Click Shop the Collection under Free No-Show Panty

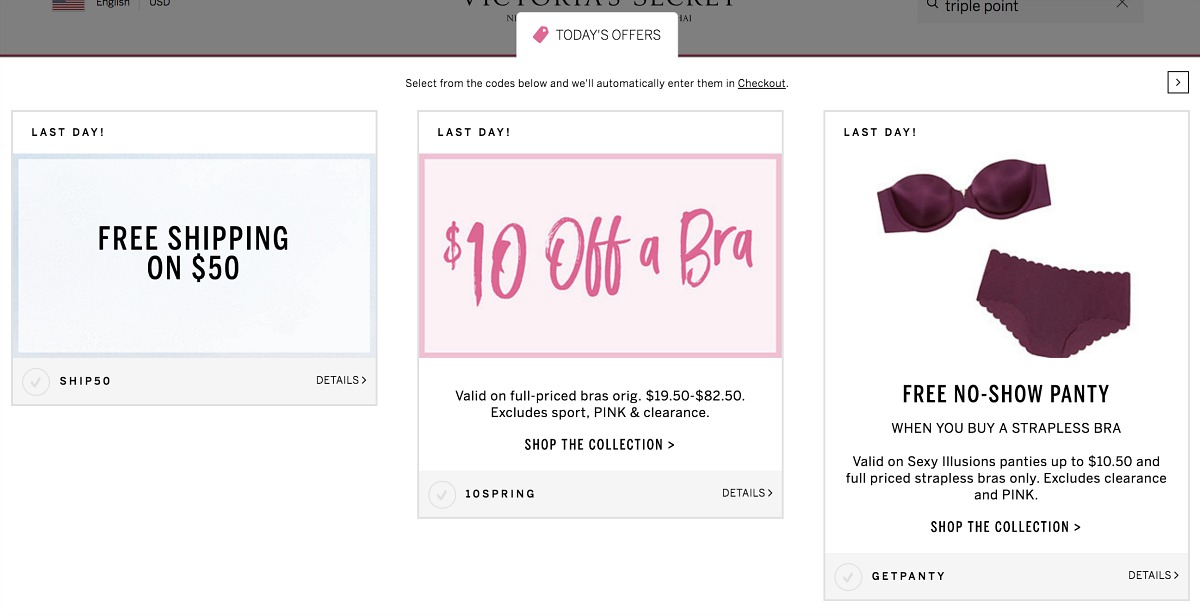pos(1005,526)
